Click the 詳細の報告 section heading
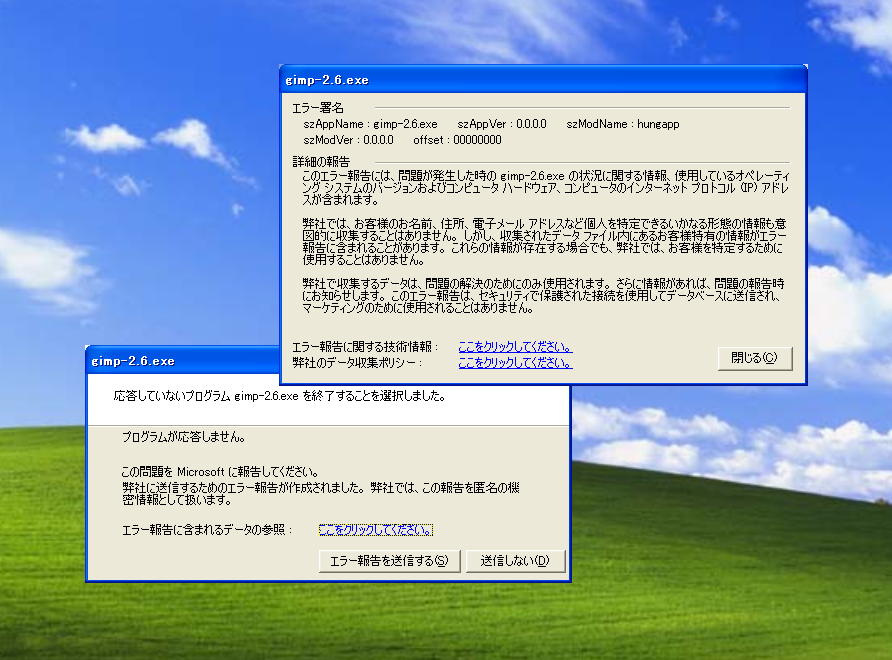This screenshot has width=892, height=660. point(321,162)
